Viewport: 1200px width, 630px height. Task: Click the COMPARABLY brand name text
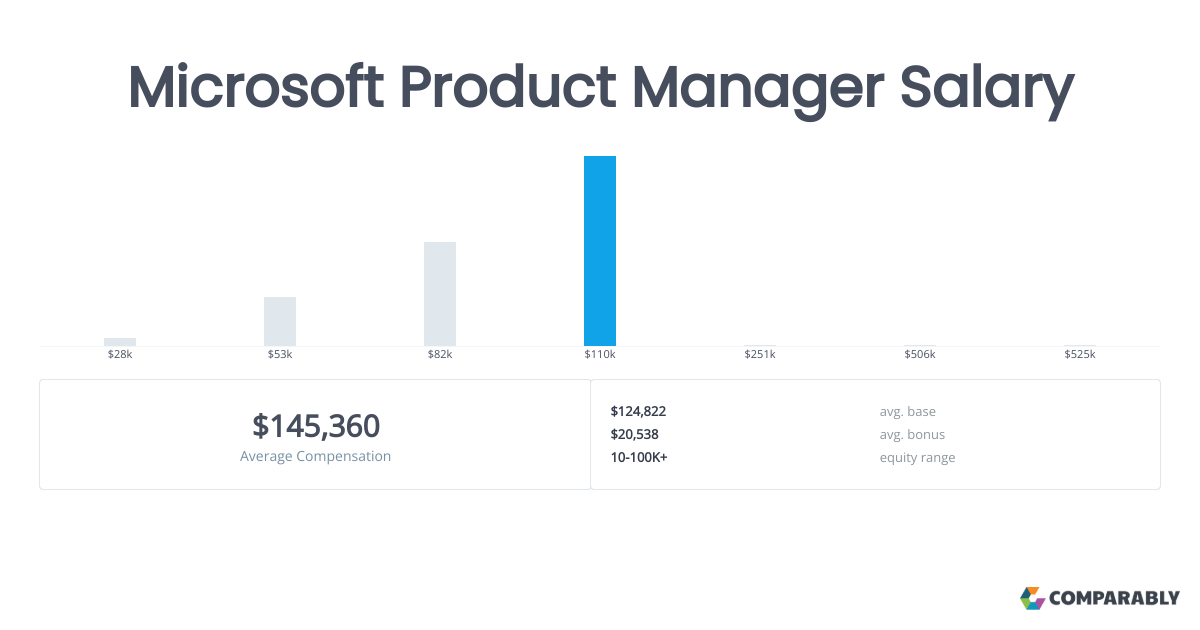(x=1115, y=599)
